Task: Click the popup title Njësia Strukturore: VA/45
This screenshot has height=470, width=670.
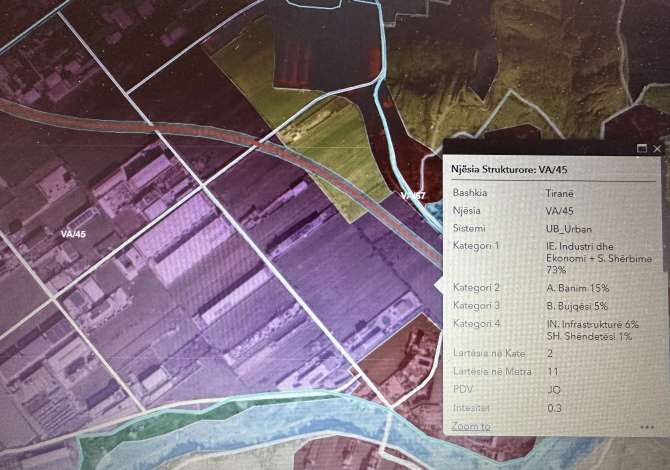Action: (509, 169)
